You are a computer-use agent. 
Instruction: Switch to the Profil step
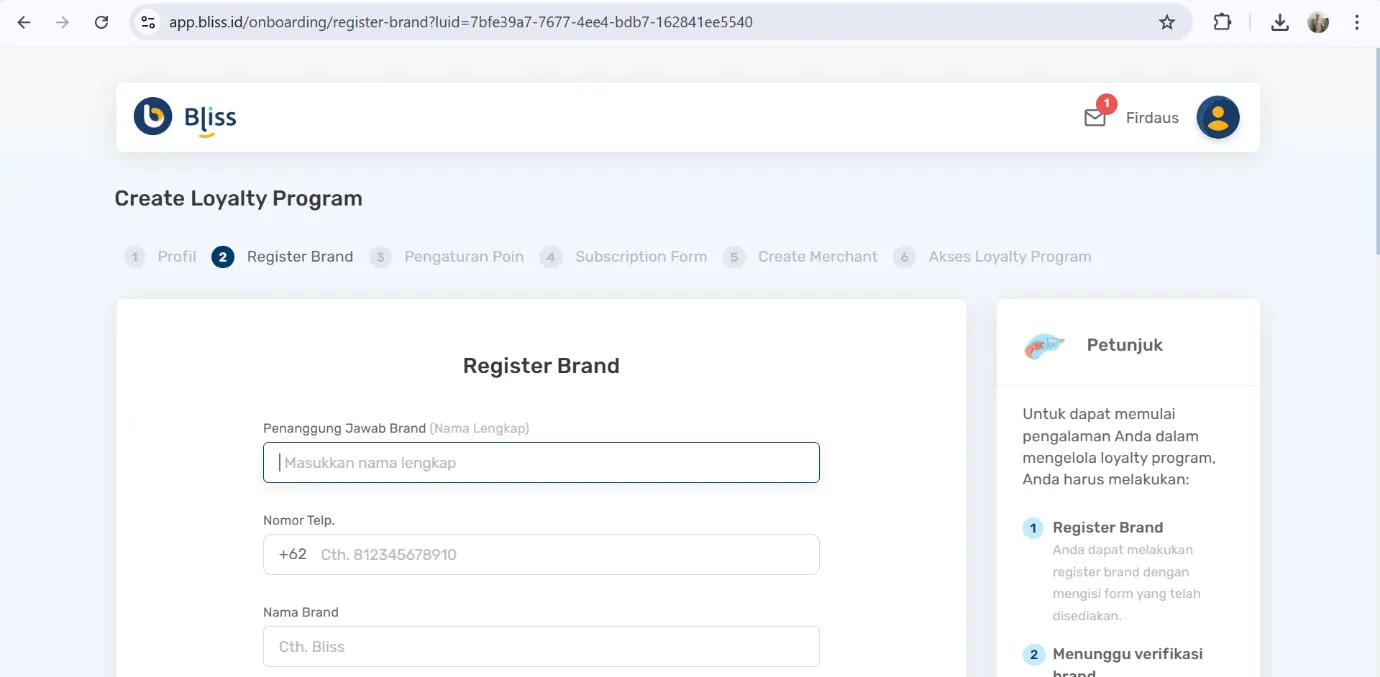point(177,256)
